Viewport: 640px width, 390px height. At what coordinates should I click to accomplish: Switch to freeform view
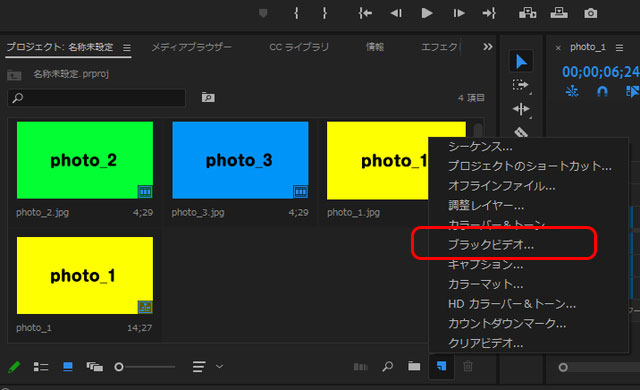pyautogui.click(x=95, y=367)
